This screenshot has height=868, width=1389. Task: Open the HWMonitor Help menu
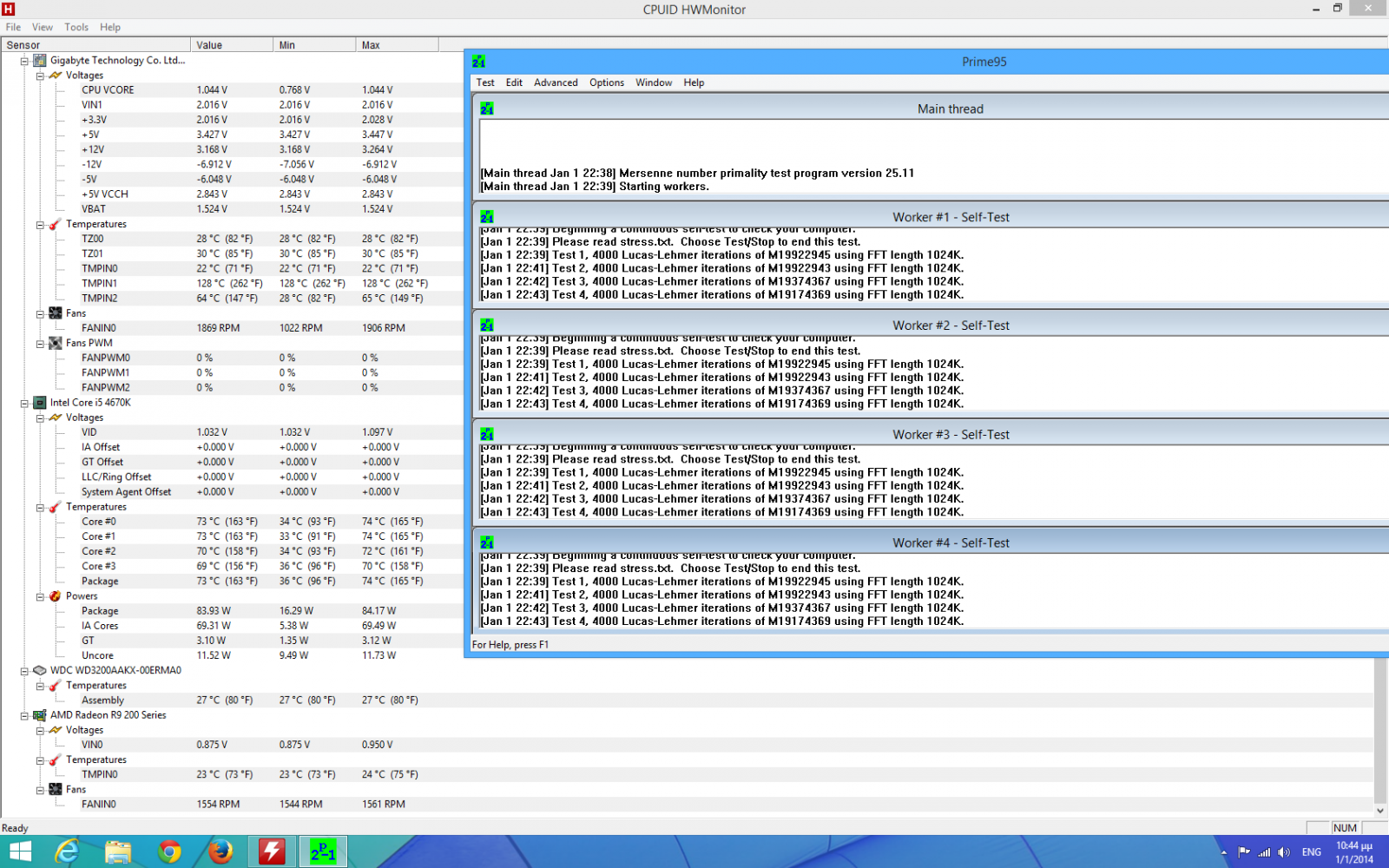pyautogui.click(x=110, y=27)
